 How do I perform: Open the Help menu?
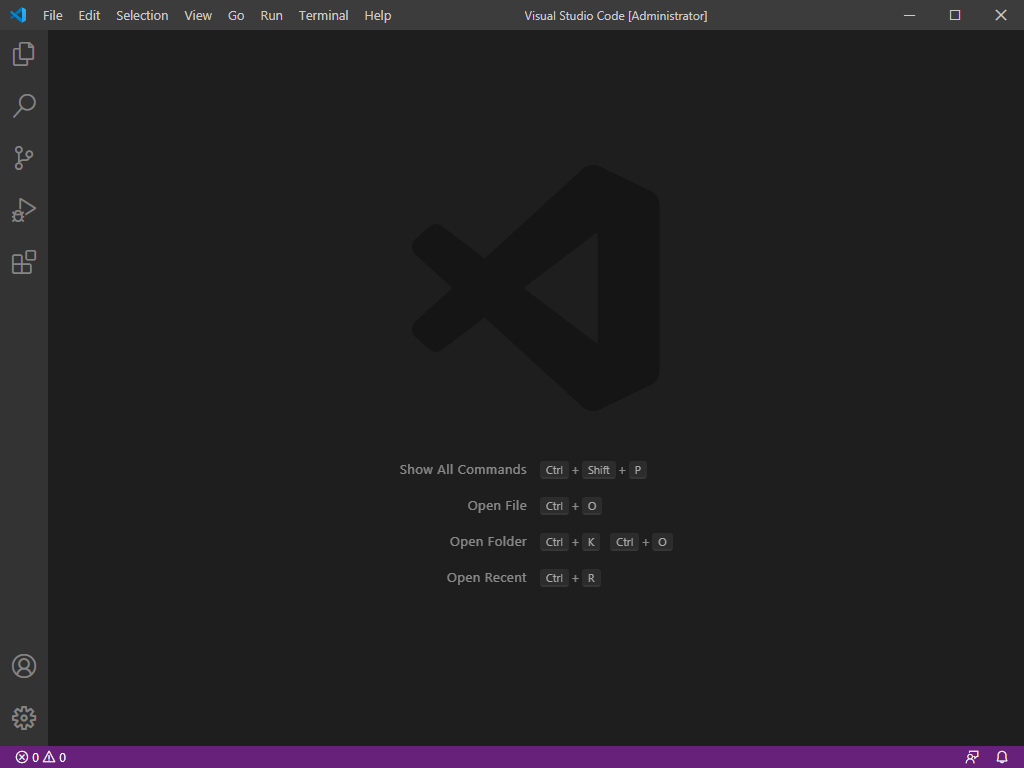pyautogui.click(x=377, y=15)
